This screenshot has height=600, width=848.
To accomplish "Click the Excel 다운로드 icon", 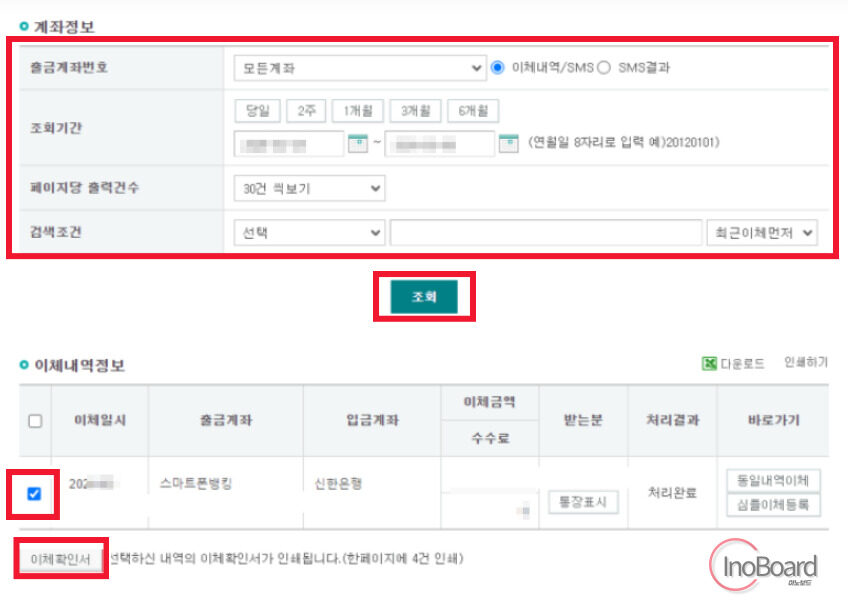I will click(x=709, y=364).
